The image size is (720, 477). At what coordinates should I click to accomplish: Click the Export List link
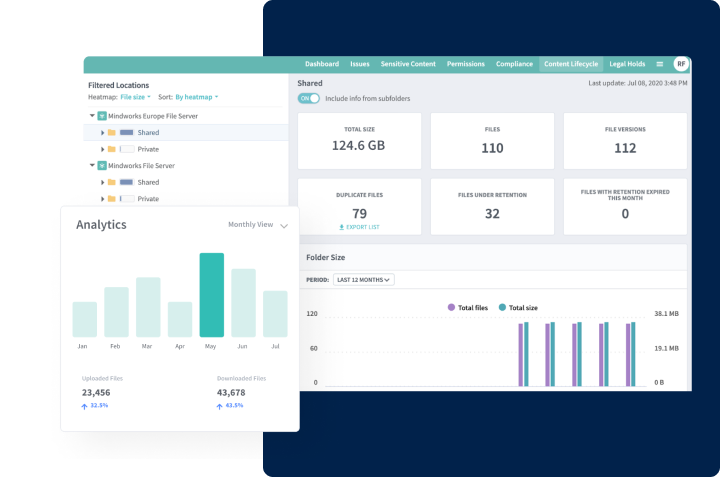364,228
